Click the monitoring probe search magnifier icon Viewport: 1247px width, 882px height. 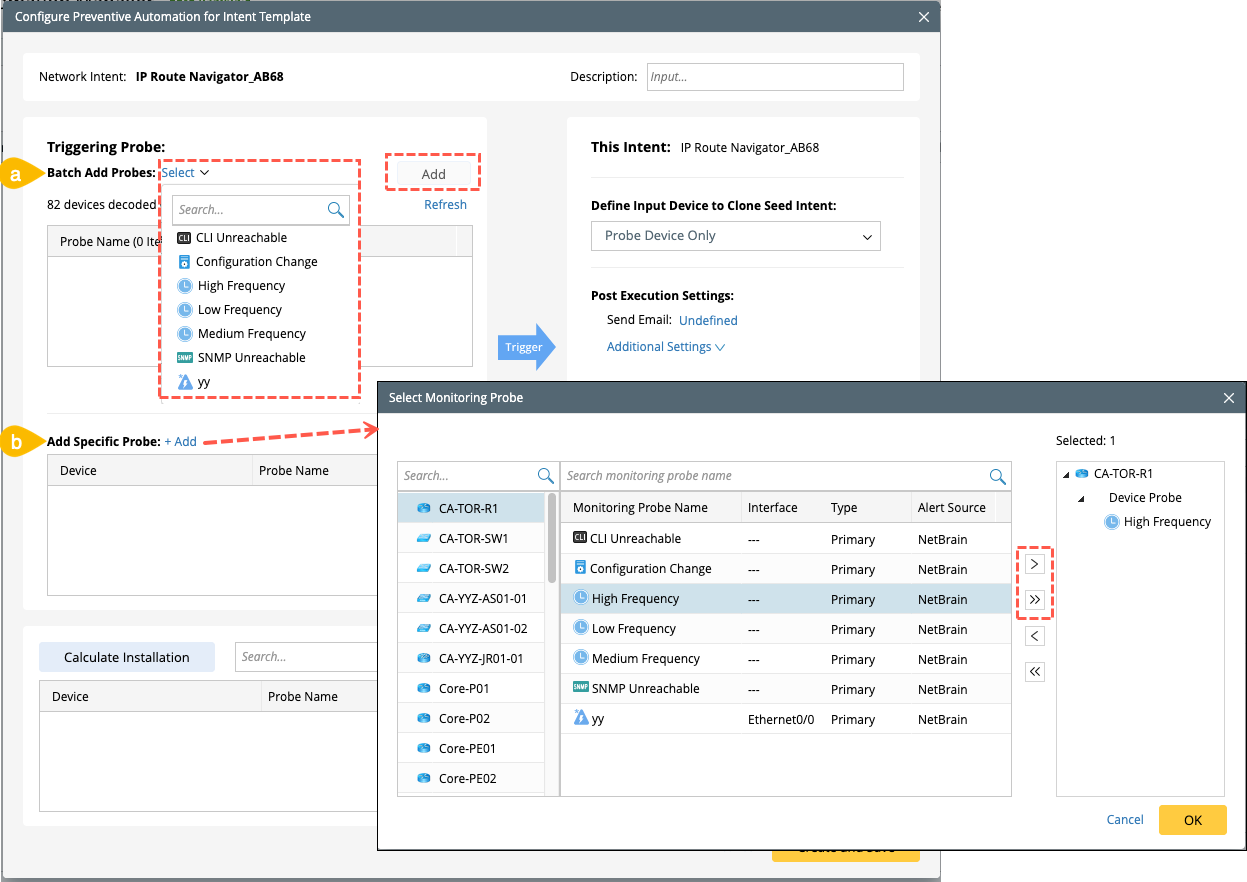point(997,476)
